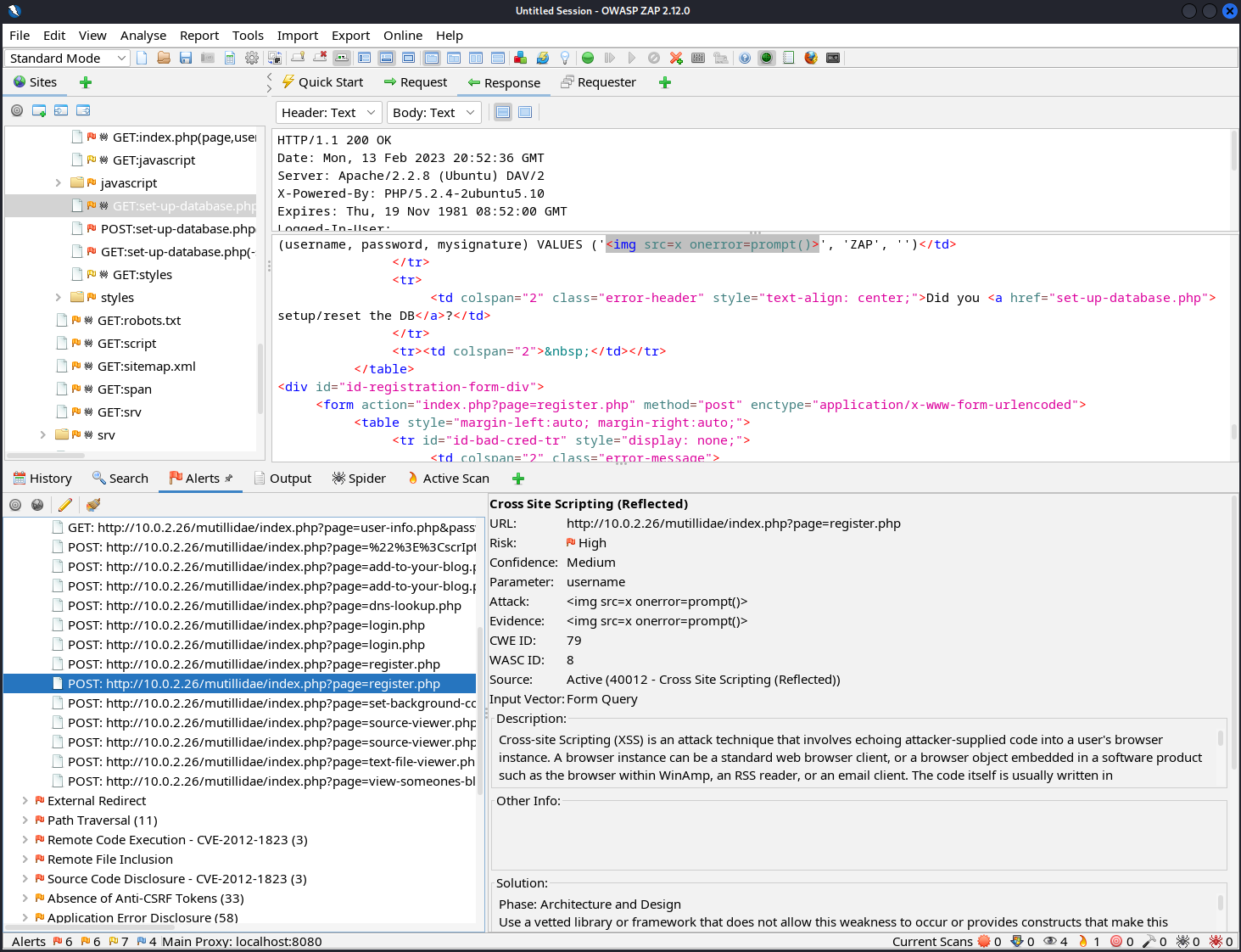Click the broom delete all alerts icon
Viewport: 1241px width, 952px height.
coord(93,505)
